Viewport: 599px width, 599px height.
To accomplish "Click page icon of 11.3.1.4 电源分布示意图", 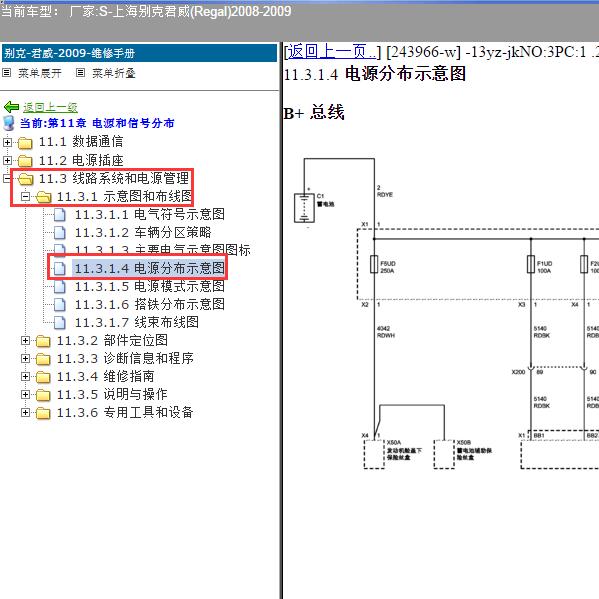I will point(60,269).
